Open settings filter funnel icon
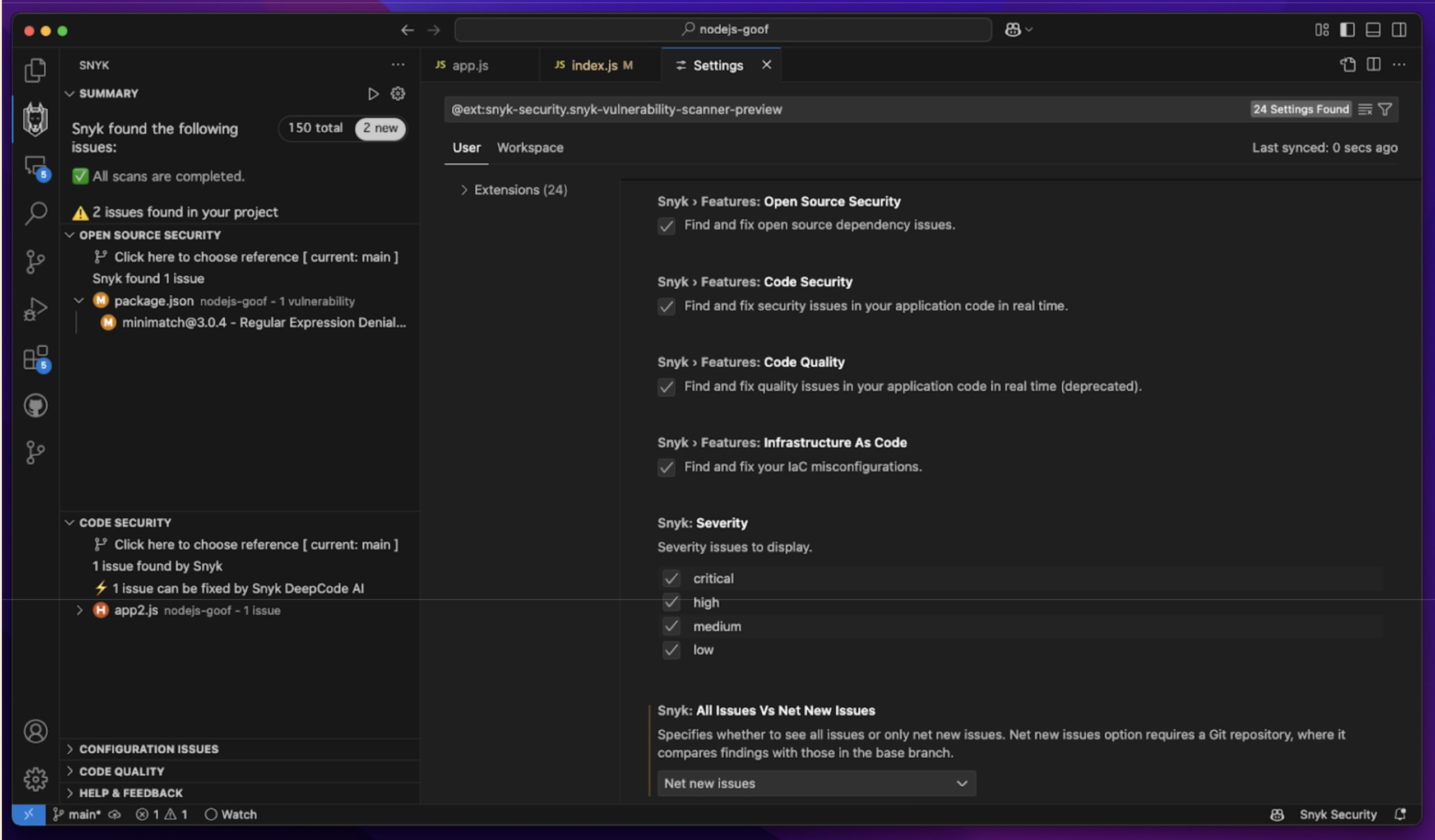 click(x=1385, y=109)
